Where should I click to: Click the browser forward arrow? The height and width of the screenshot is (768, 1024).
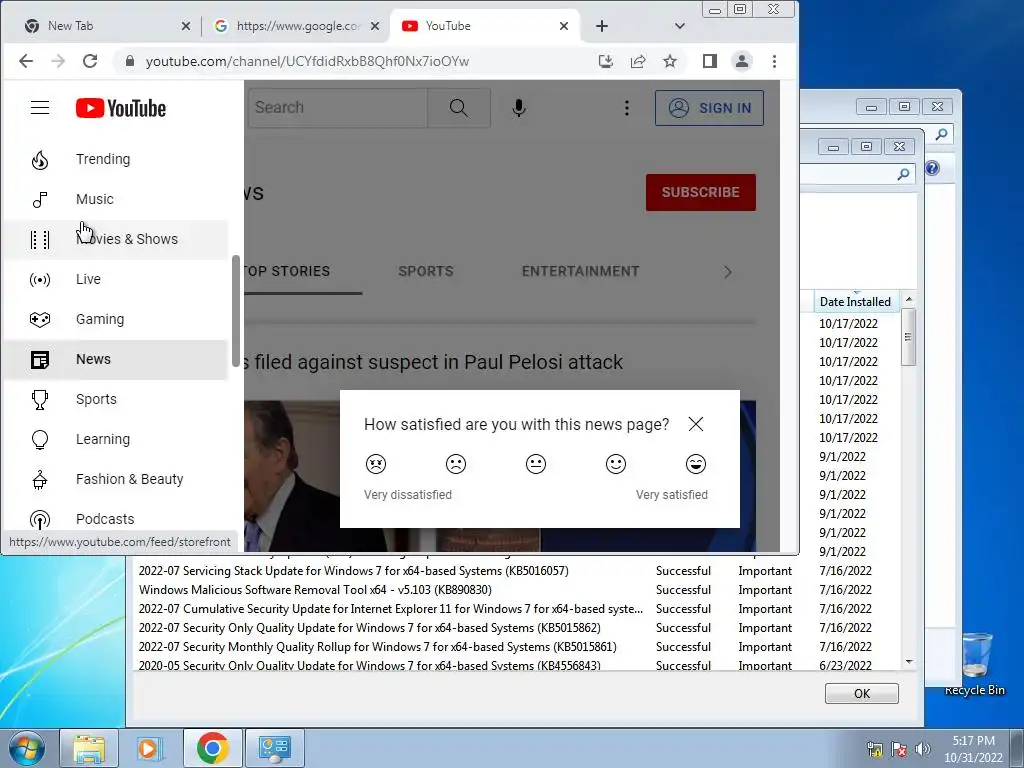[x=58, y=61]
